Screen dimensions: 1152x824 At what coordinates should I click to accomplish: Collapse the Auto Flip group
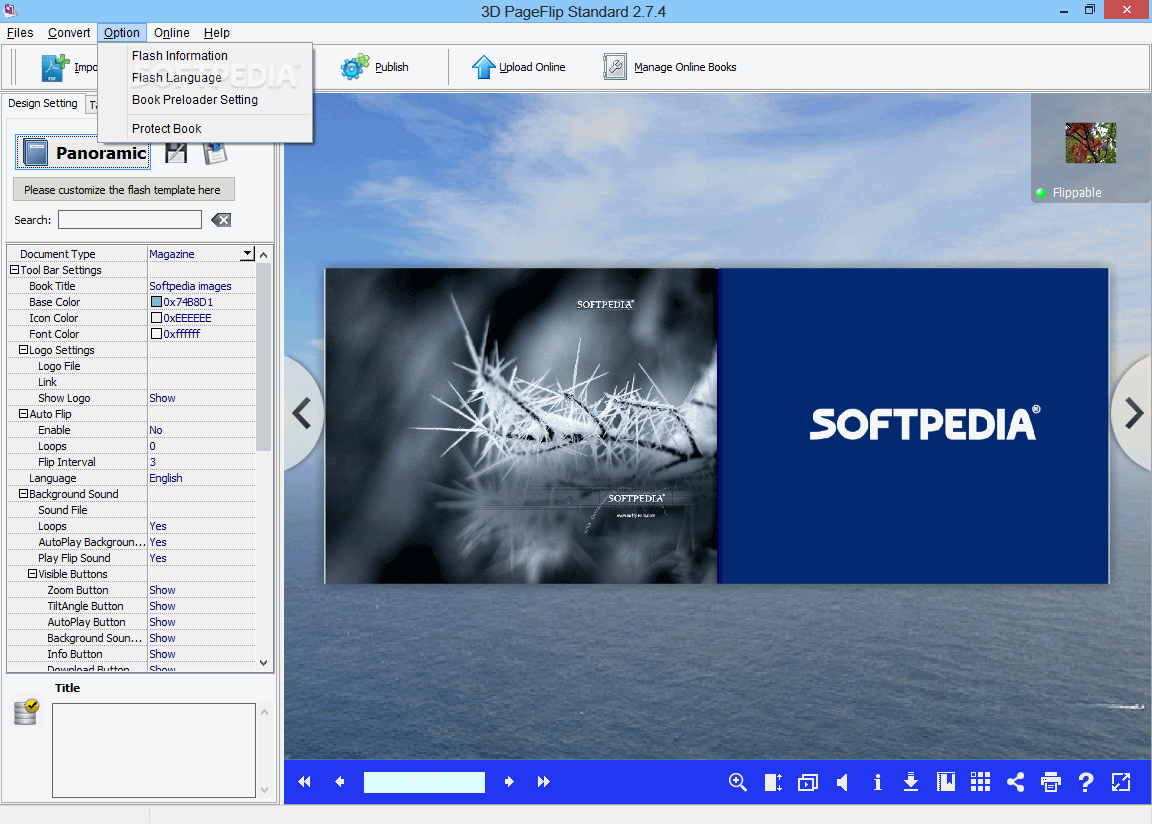pyautogui.click(x=24, y=414)
